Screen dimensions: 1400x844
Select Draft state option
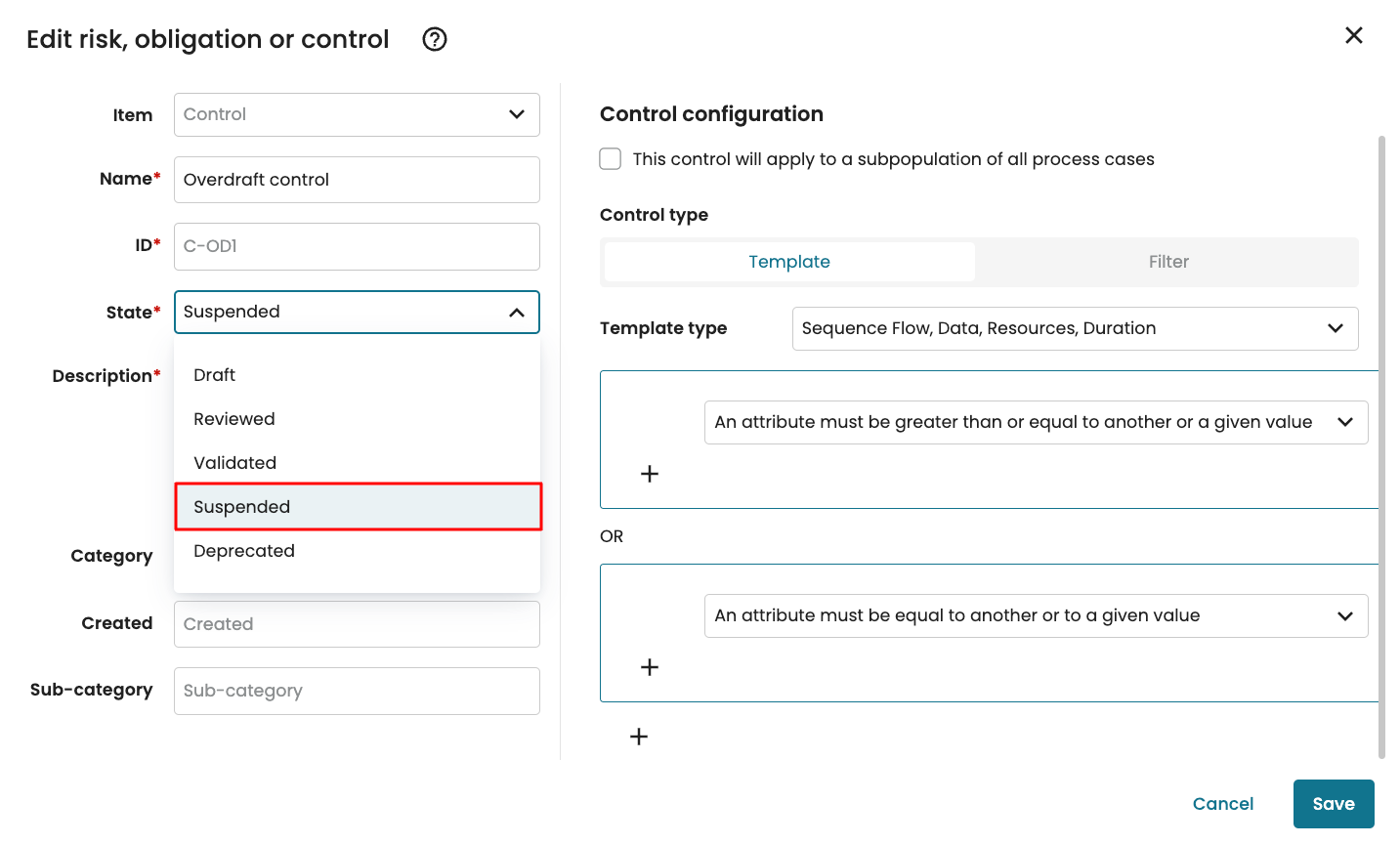[x=215, y=375]
